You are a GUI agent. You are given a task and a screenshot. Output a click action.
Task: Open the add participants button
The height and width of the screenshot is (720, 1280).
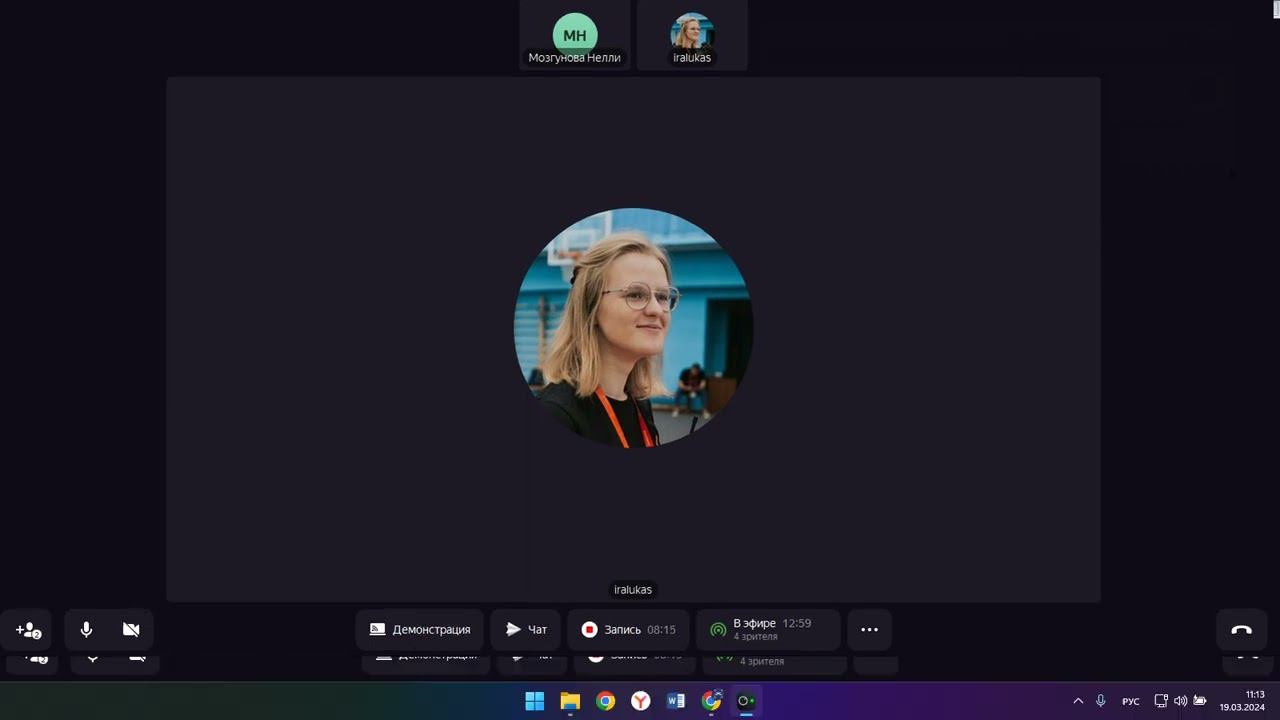click(x=28, y=630)
